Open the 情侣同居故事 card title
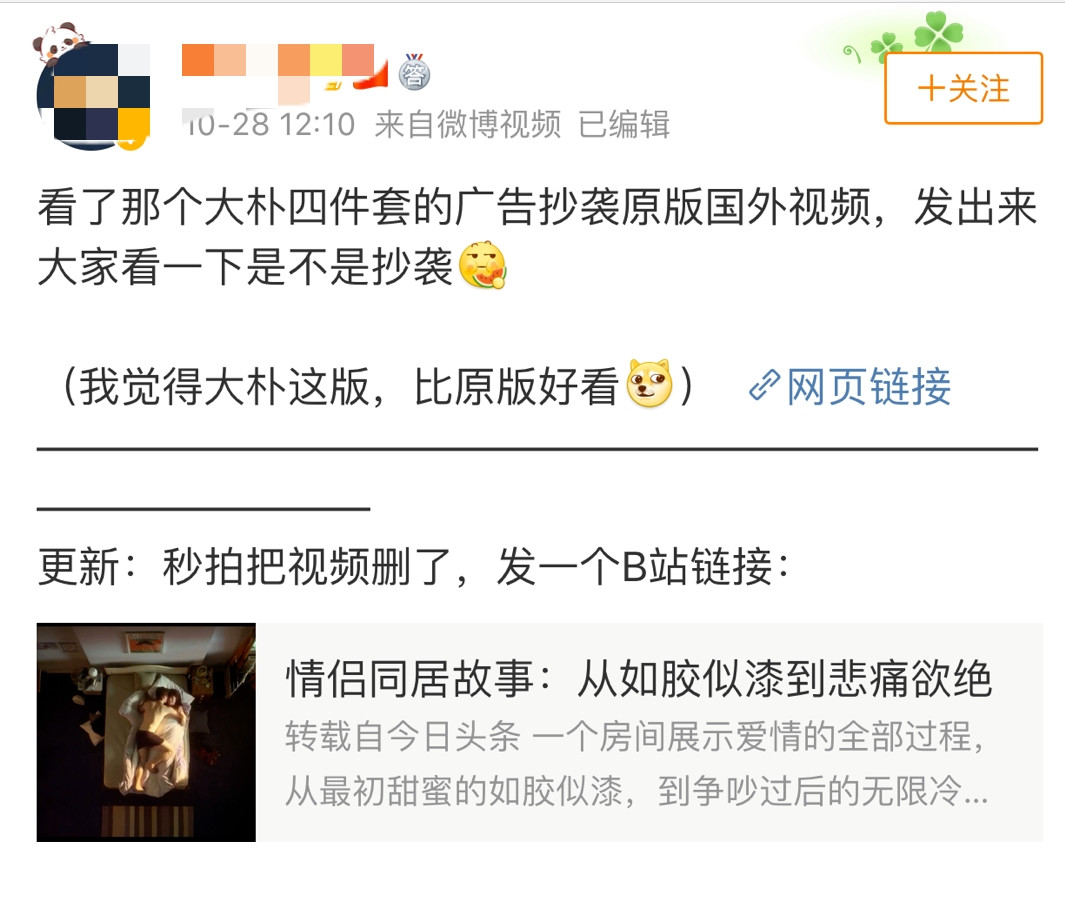This screenshot has width=1065, height=898. point(638,678)
